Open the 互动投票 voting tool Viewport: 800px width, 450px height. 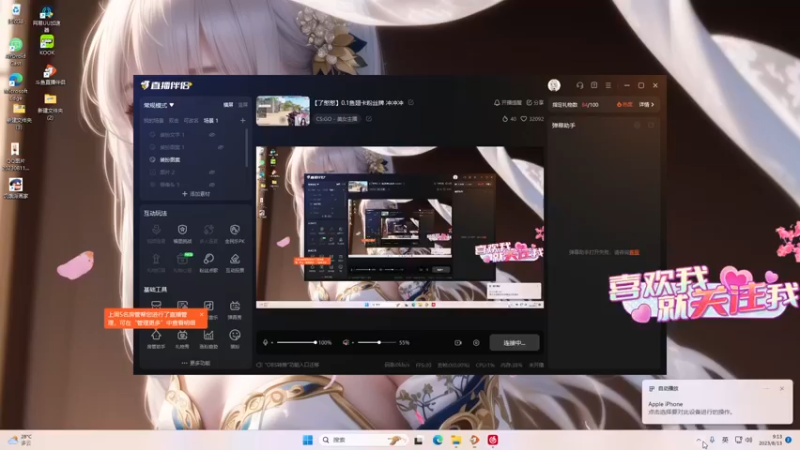click(x=235, y=262)
